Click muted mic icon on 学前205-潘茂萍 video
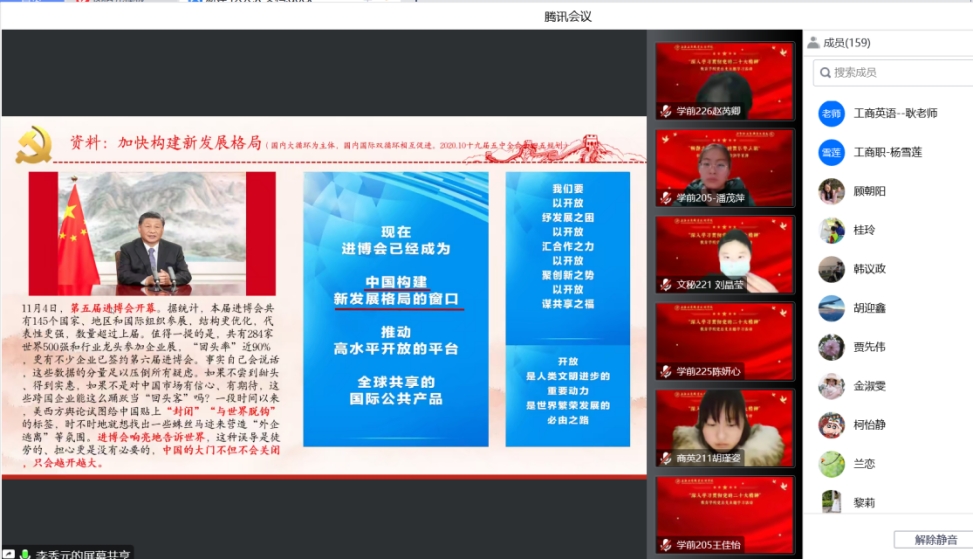The width and height of the screenshot is (973, 559). 666,198
